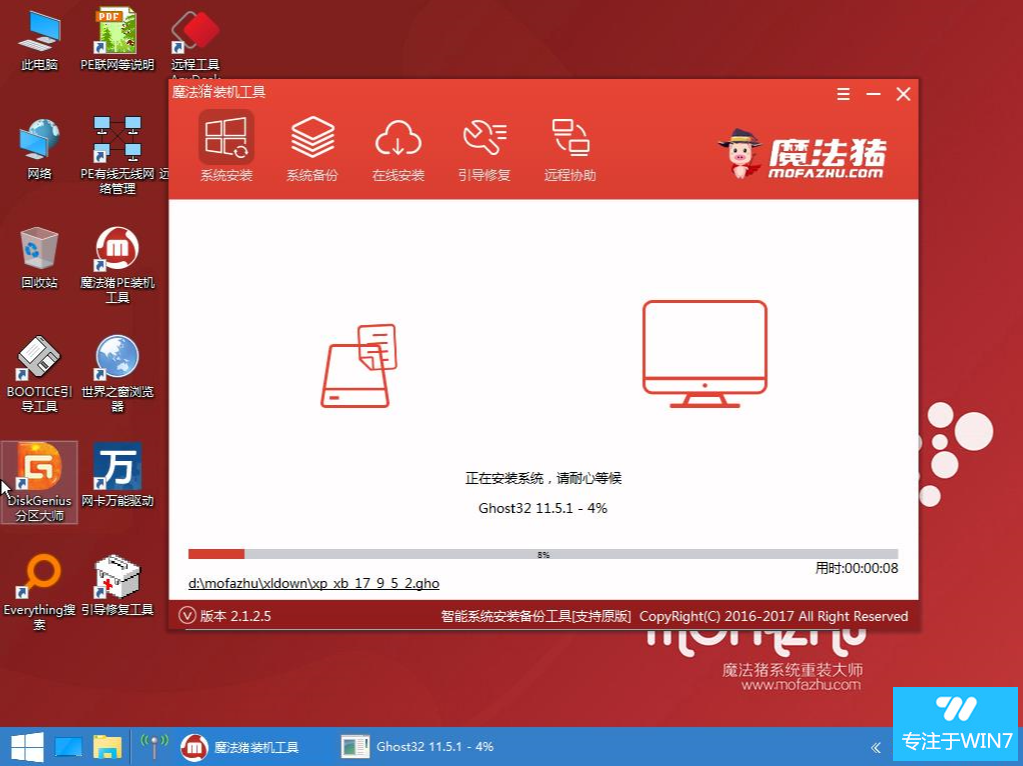
Task: Click the 智能系统安装备份工具[支持原版] text
Action: (536, 616)
